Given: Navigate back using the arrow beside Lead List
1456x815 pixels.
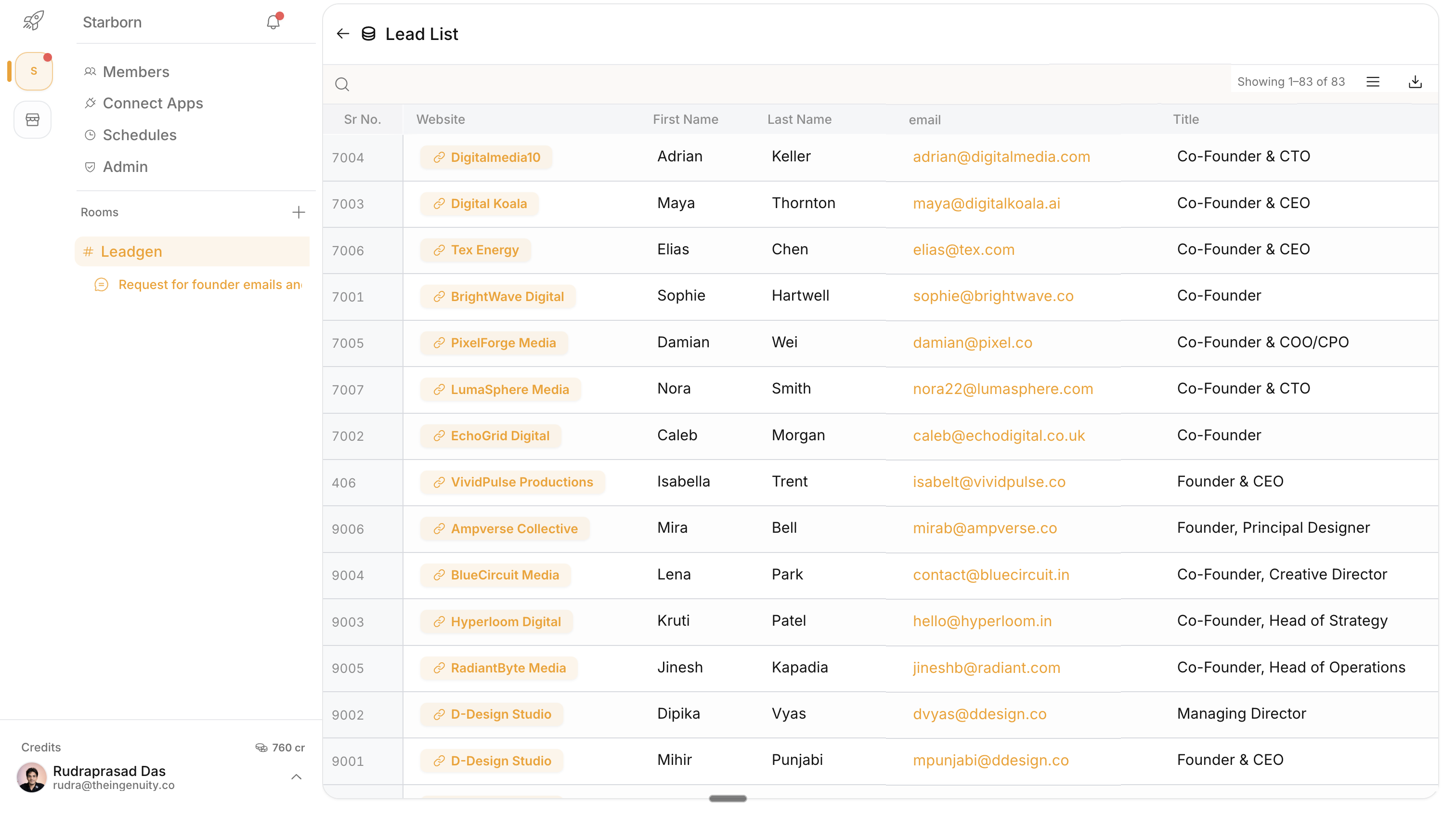Looking at the screenshot, I should 343,33.
